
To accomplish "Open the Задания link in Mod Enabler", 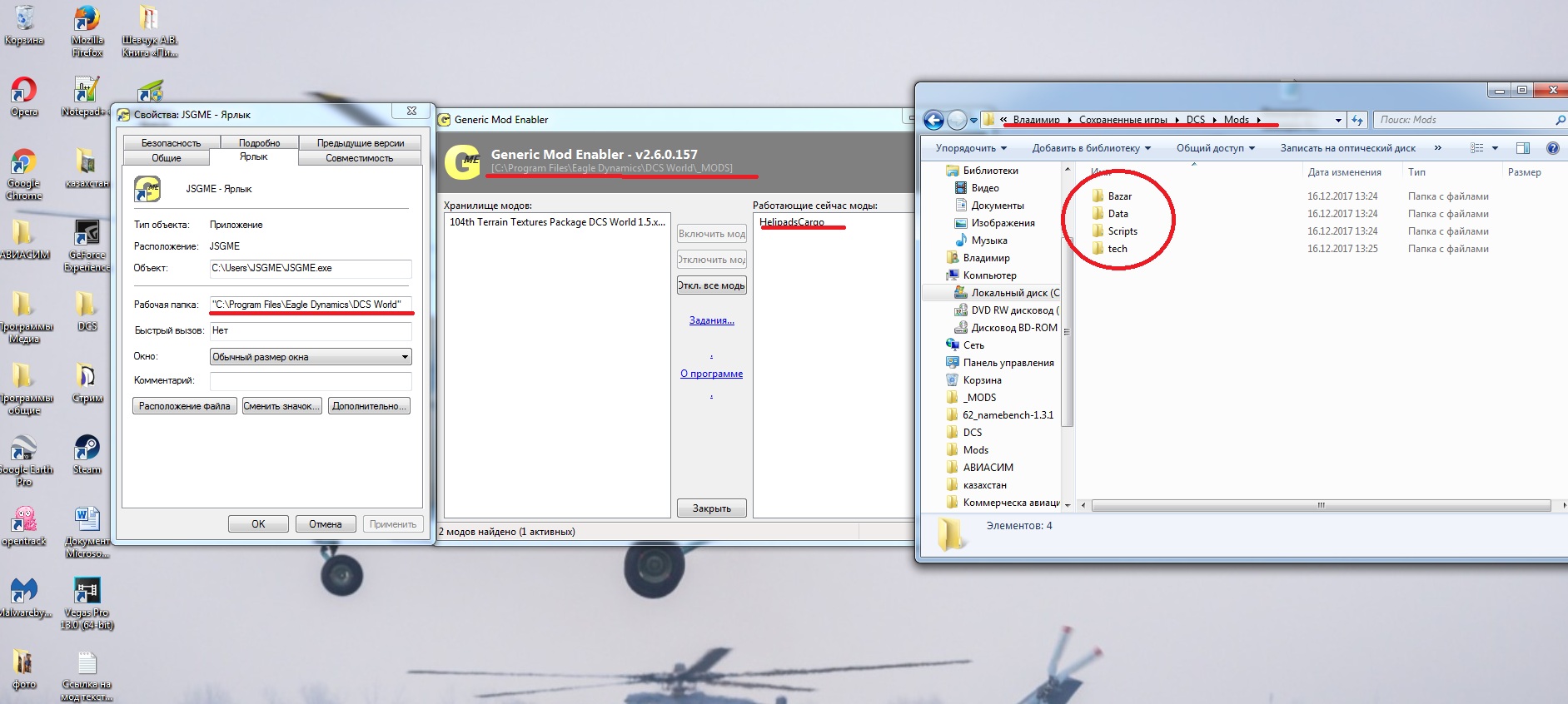I will 712,320.
